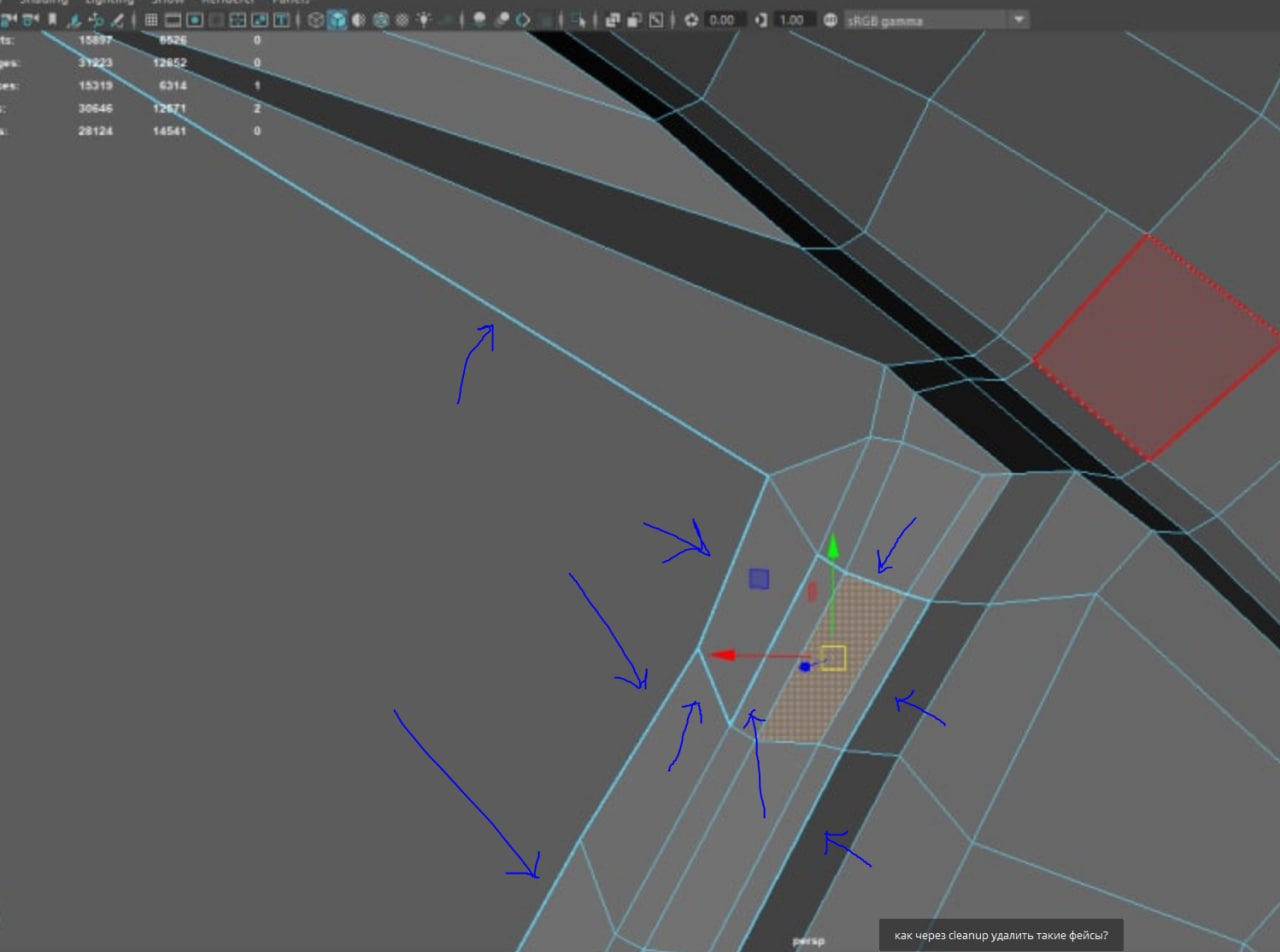This screenshot has width=1280, height=952.
Task: Click HUD value 12671
Action: coord(169,108)
